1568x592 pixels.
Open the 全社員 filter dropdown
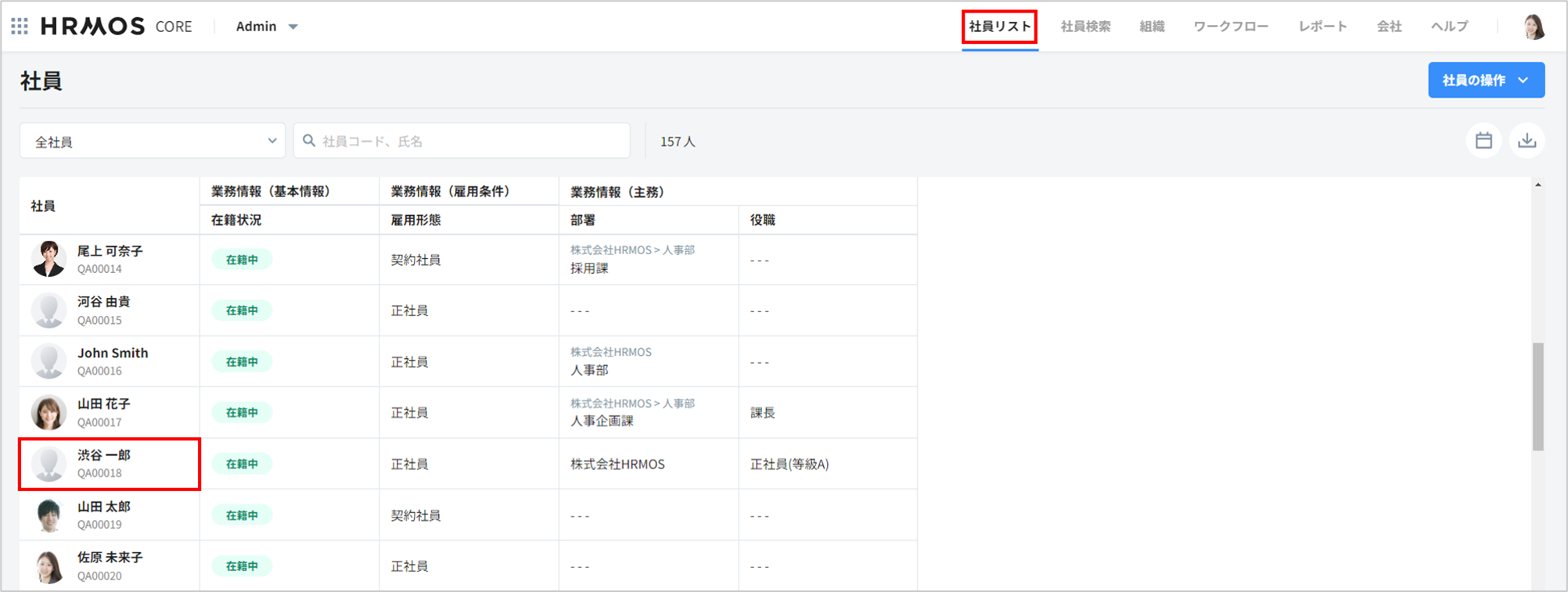(x=153, y=142)
